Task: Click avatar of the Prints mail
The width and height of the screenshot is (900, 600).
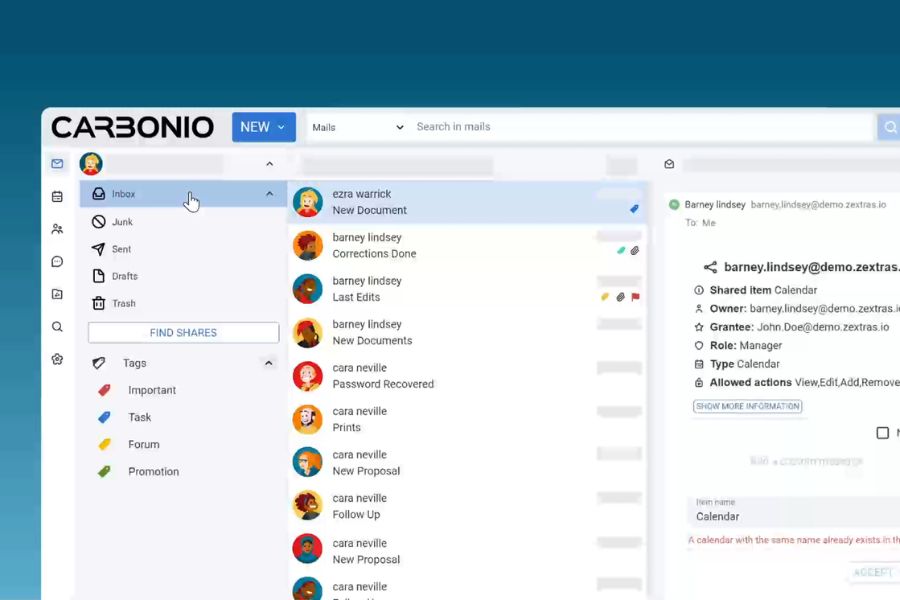Action: tap(308, 419)
